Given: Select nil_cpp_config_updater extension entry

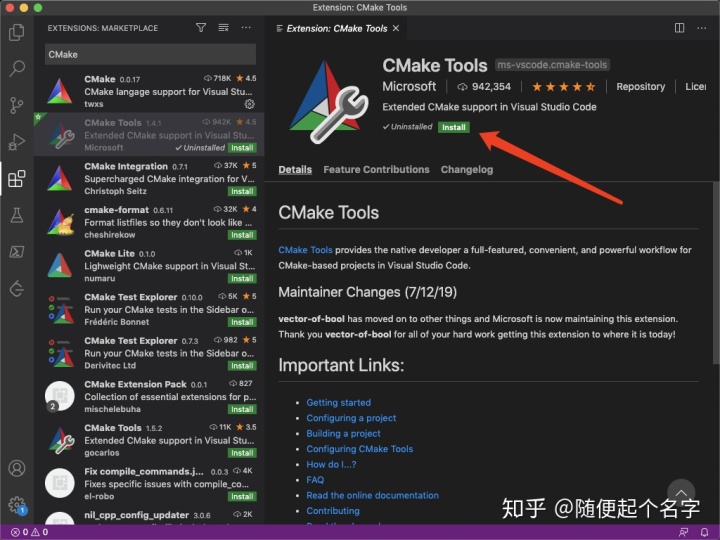Looking at the screenshot, I should 150,516.
